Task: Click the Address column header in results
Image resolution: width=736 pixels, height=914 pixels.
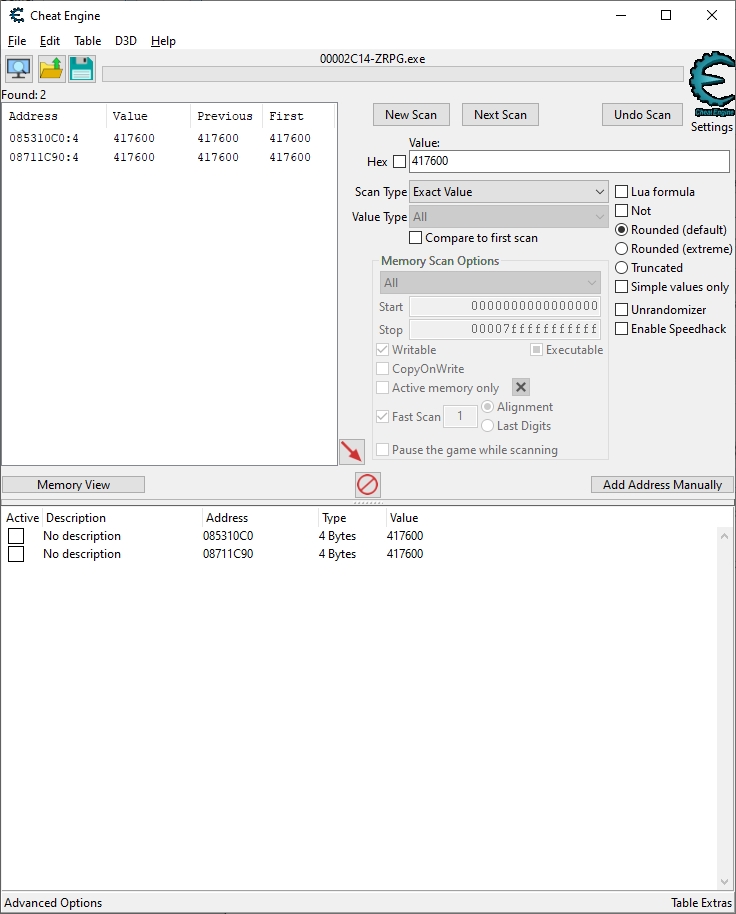Action: click(x=55, y=116)
